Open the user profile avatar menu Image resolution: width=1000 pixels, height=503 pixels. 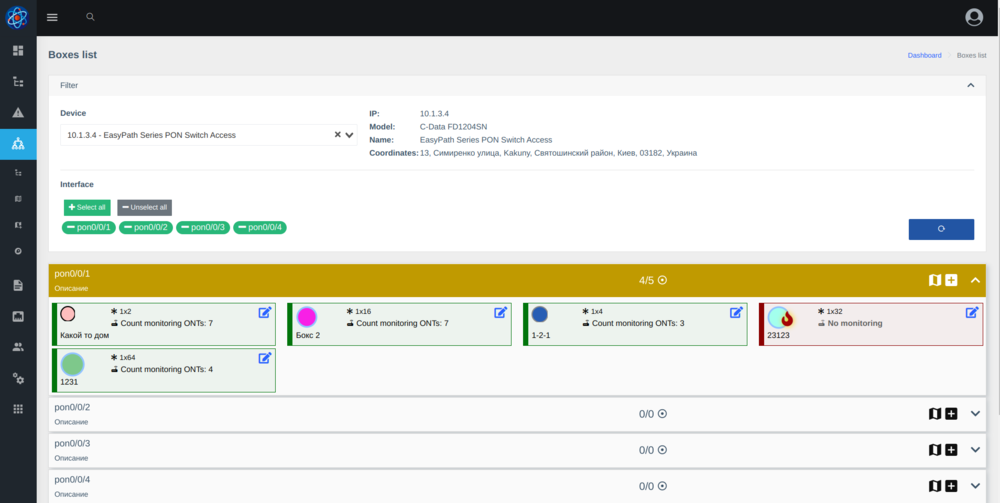click(x=974, y=17)
